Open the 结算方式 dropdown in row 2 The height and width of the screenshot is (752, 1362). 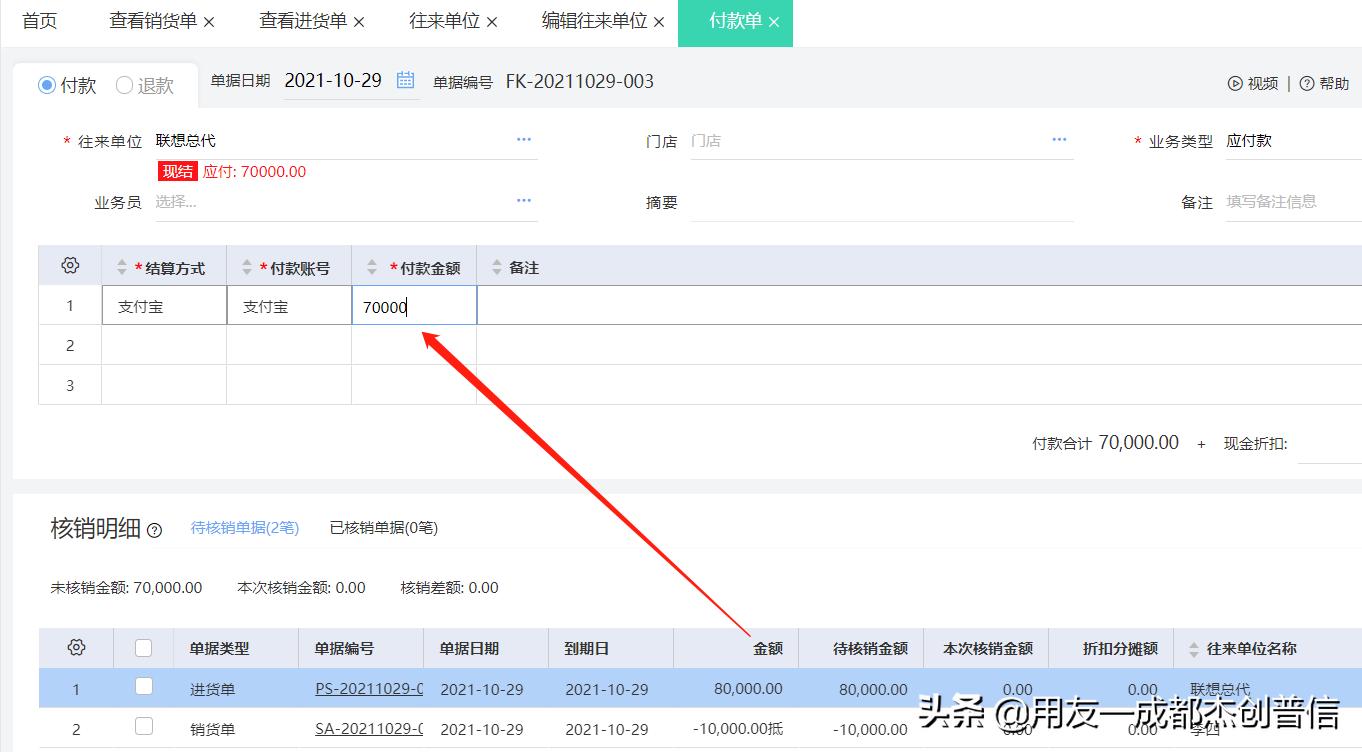coord(164,345)
